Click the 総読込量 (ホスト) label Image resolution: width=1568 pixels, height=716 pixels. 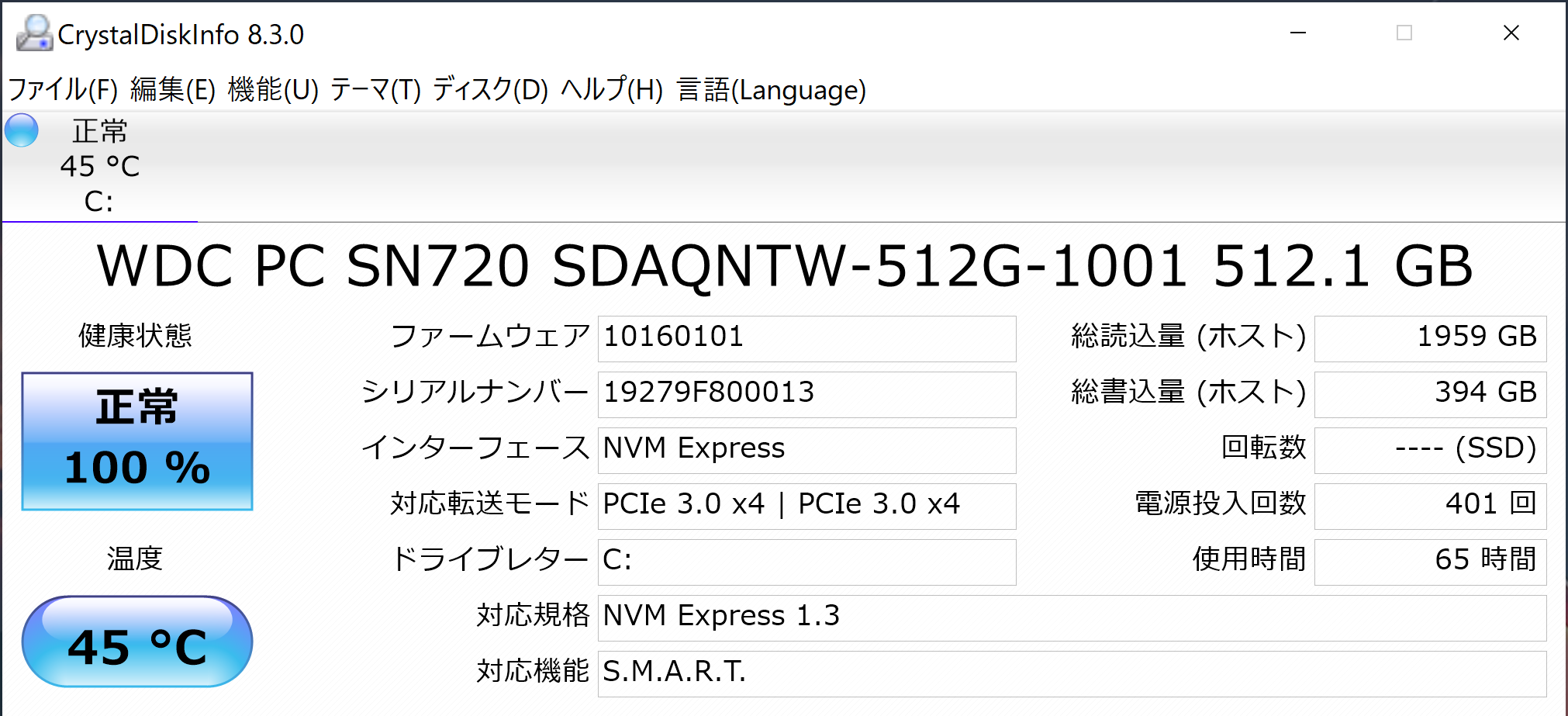[1189, 337]
